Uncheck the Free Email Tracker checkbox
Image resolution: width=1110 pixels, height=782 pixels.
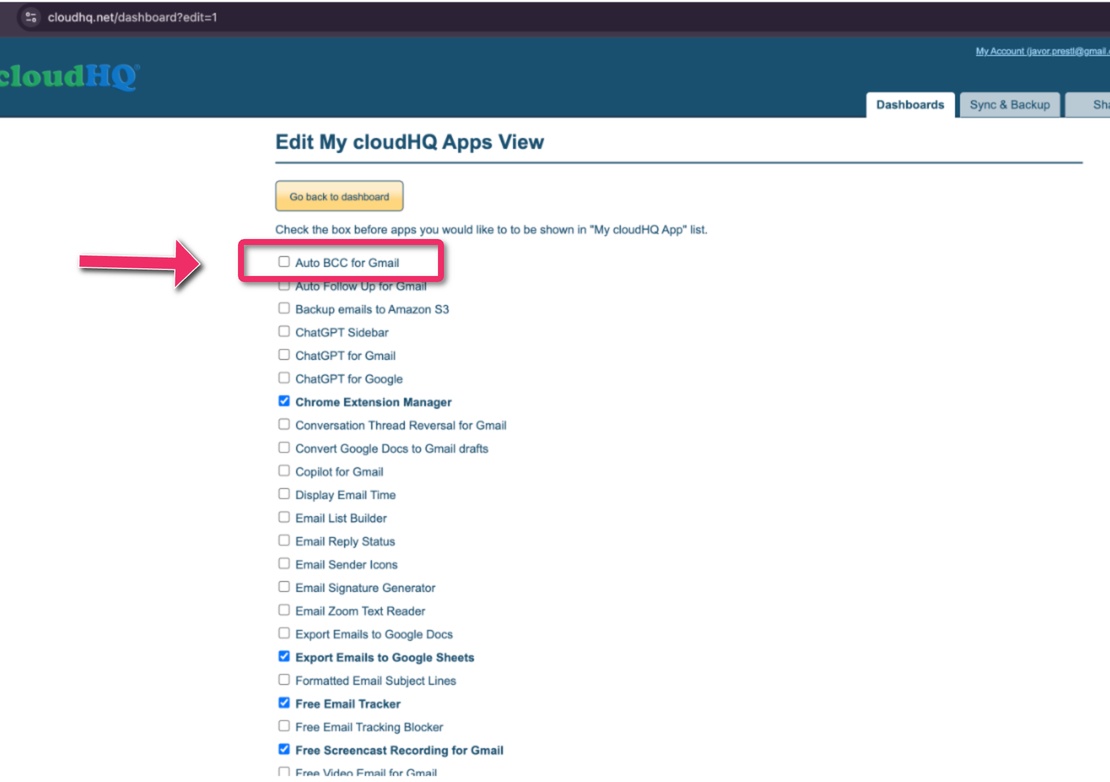click(x=284, y=703)
